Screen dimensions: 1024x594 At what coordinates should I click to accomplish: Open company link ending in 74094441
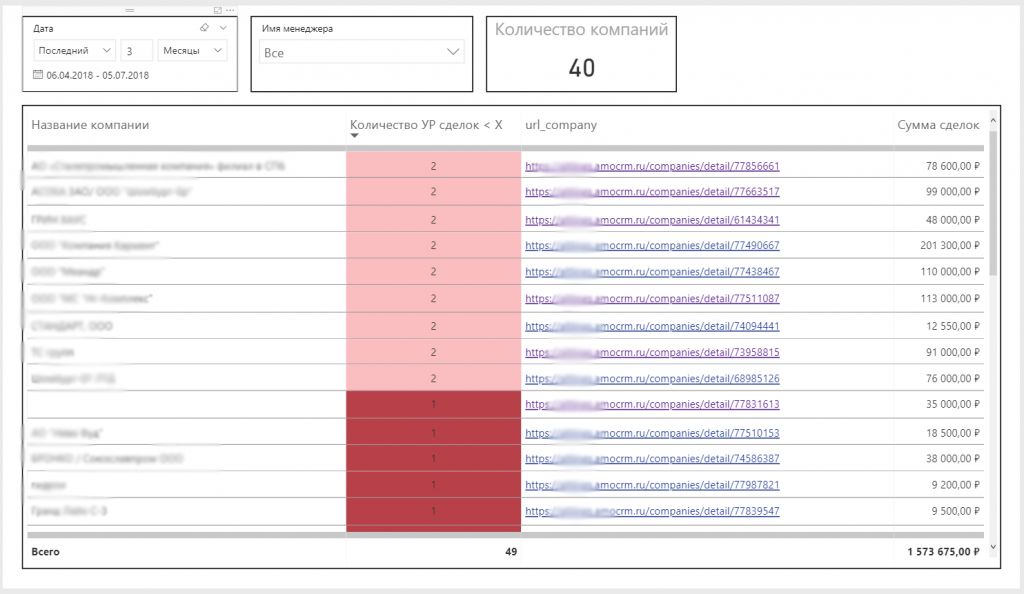point(652,326)
